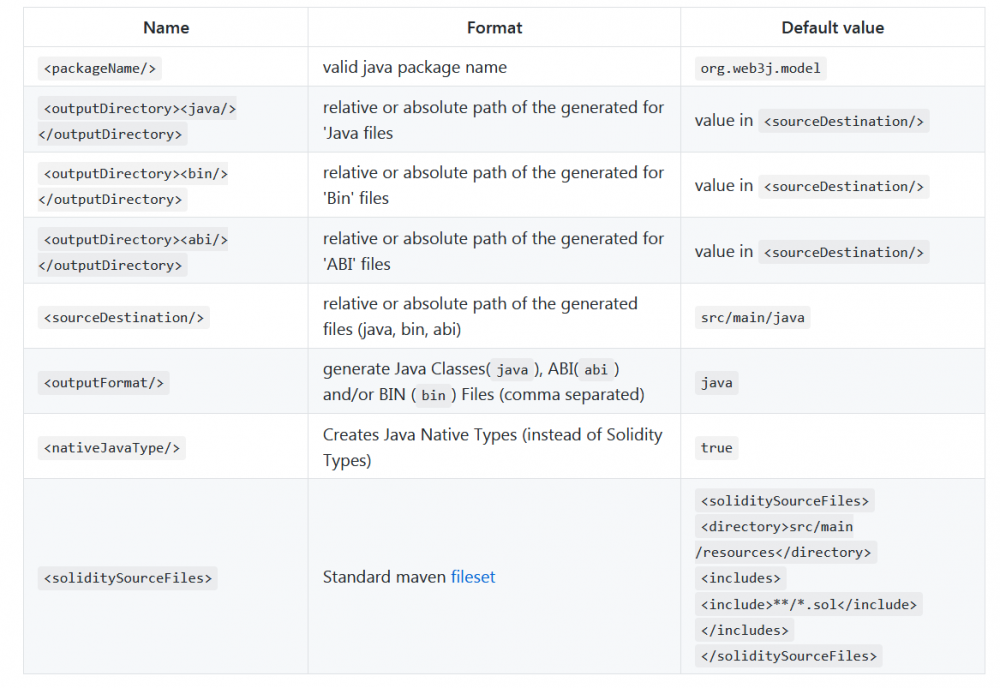The image size is (1000, 688).
Task: Click the "Format" column header
Action: (x=494, y=28)
